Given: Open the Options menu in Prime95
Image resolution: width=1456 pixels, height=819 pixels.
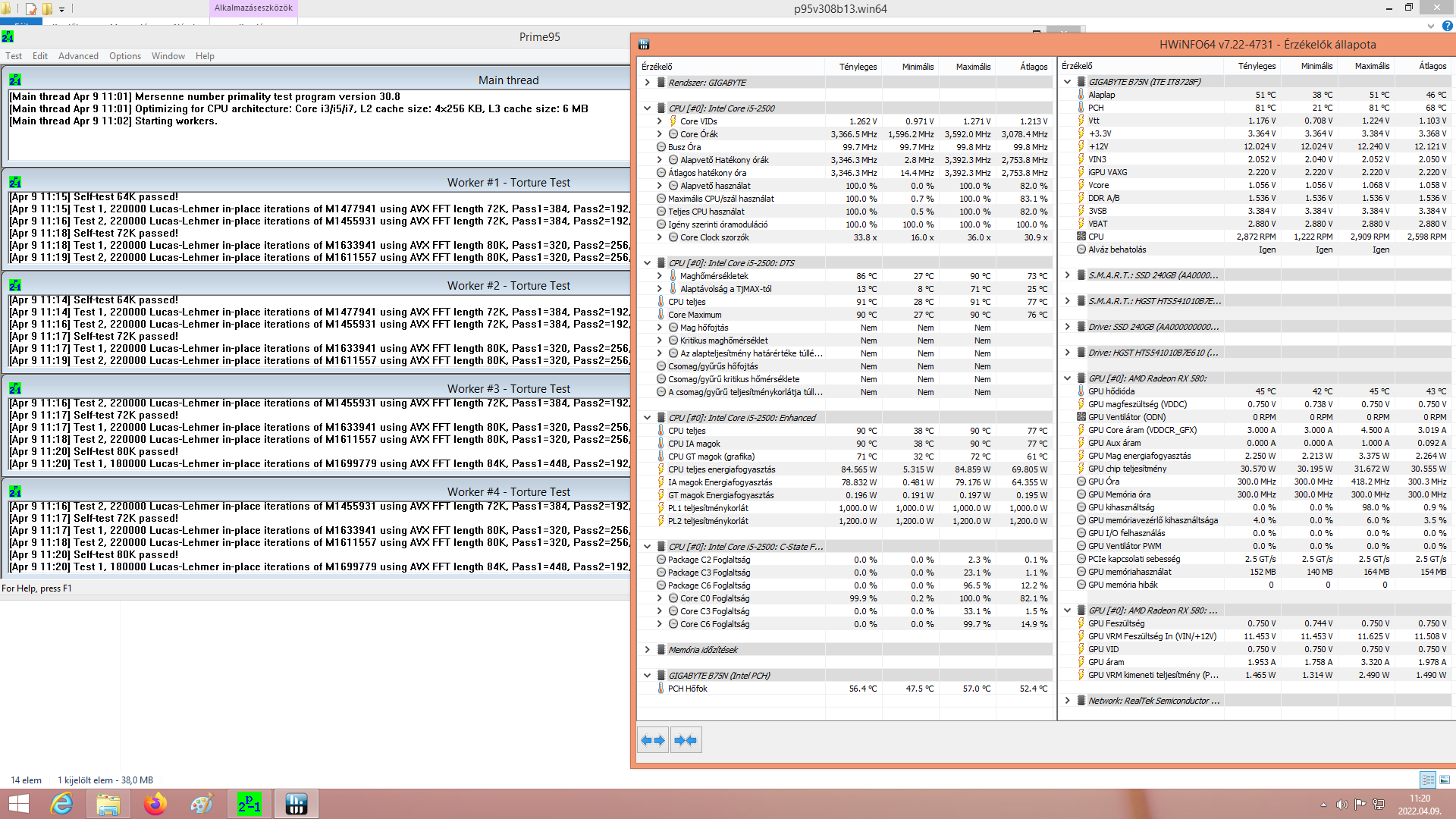Looking at the screenshot, I should [125, 56].
